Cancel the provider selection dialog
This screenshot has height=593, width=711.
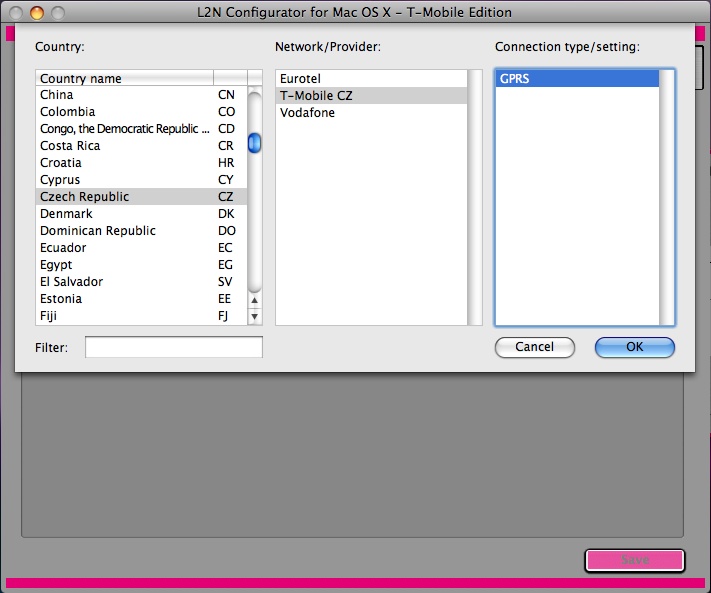point(535,347)
